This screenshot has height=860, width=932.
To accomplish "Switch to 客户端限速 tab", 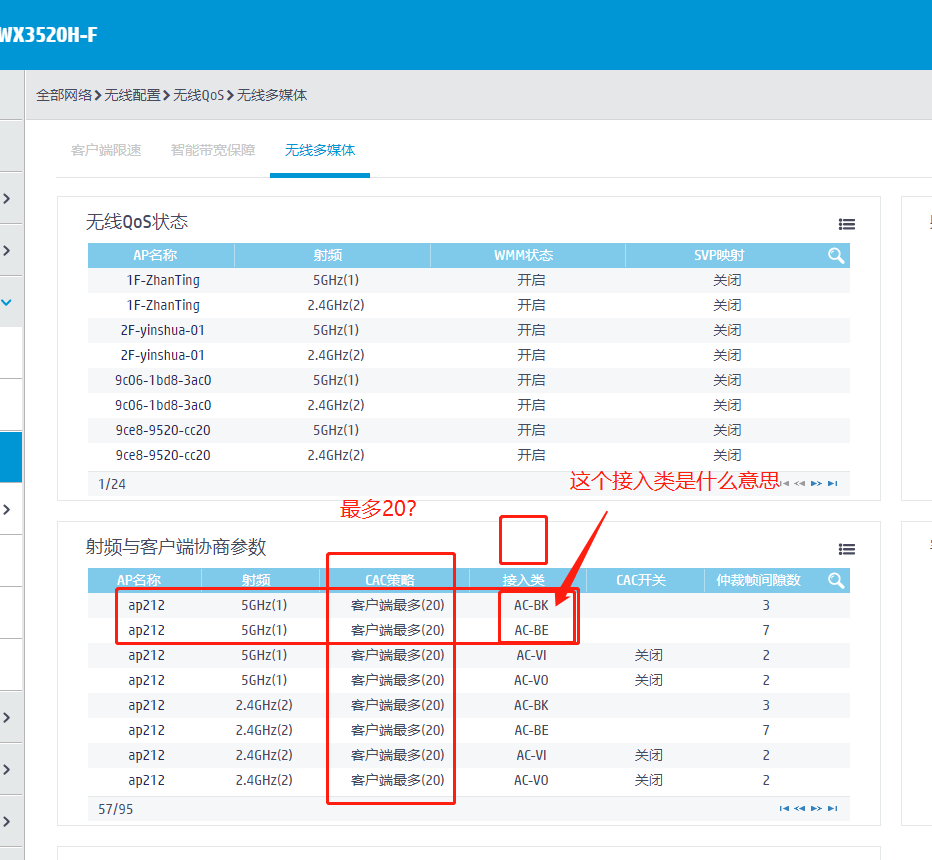I will [x=106, y=150].
